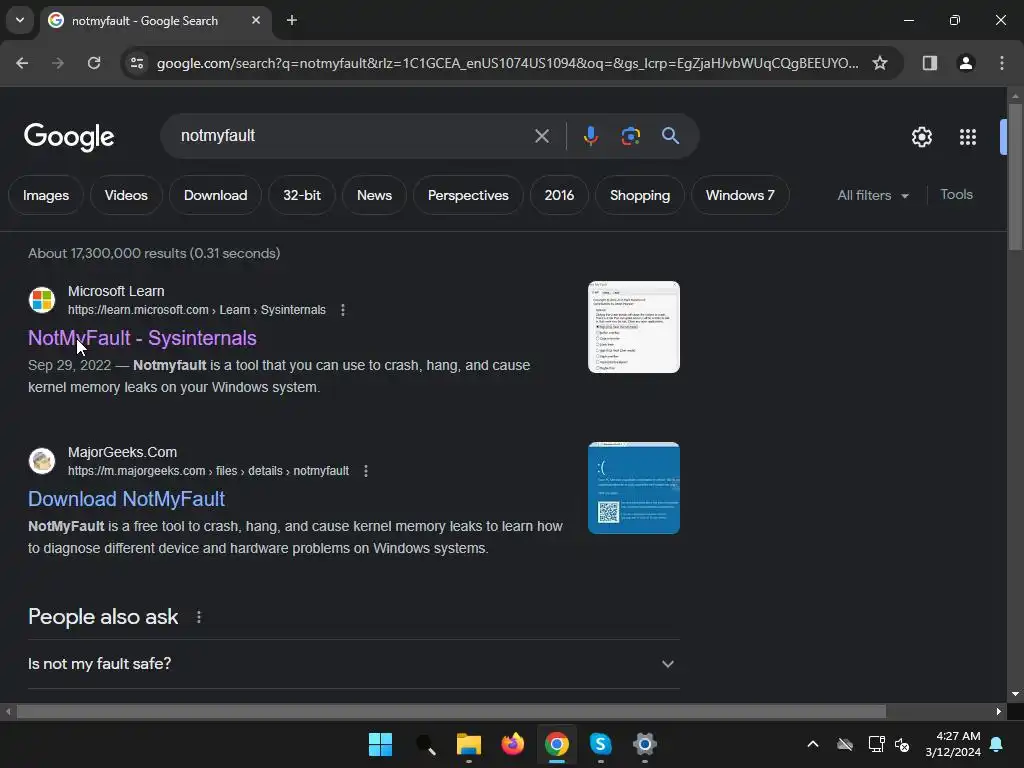
Task: Click the MajorGeeks.Com favicon
Action: point(42,461)
